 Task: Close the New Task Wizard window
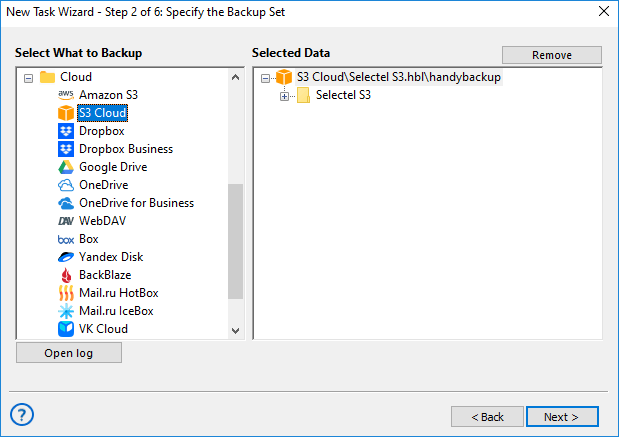pos(603,12)
